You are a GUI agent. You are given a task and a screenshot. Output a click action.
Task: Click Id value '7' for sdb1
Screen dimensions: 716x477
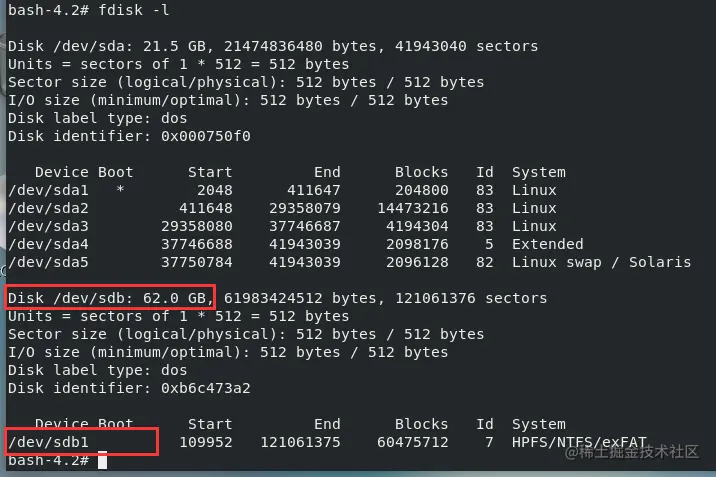489,442
